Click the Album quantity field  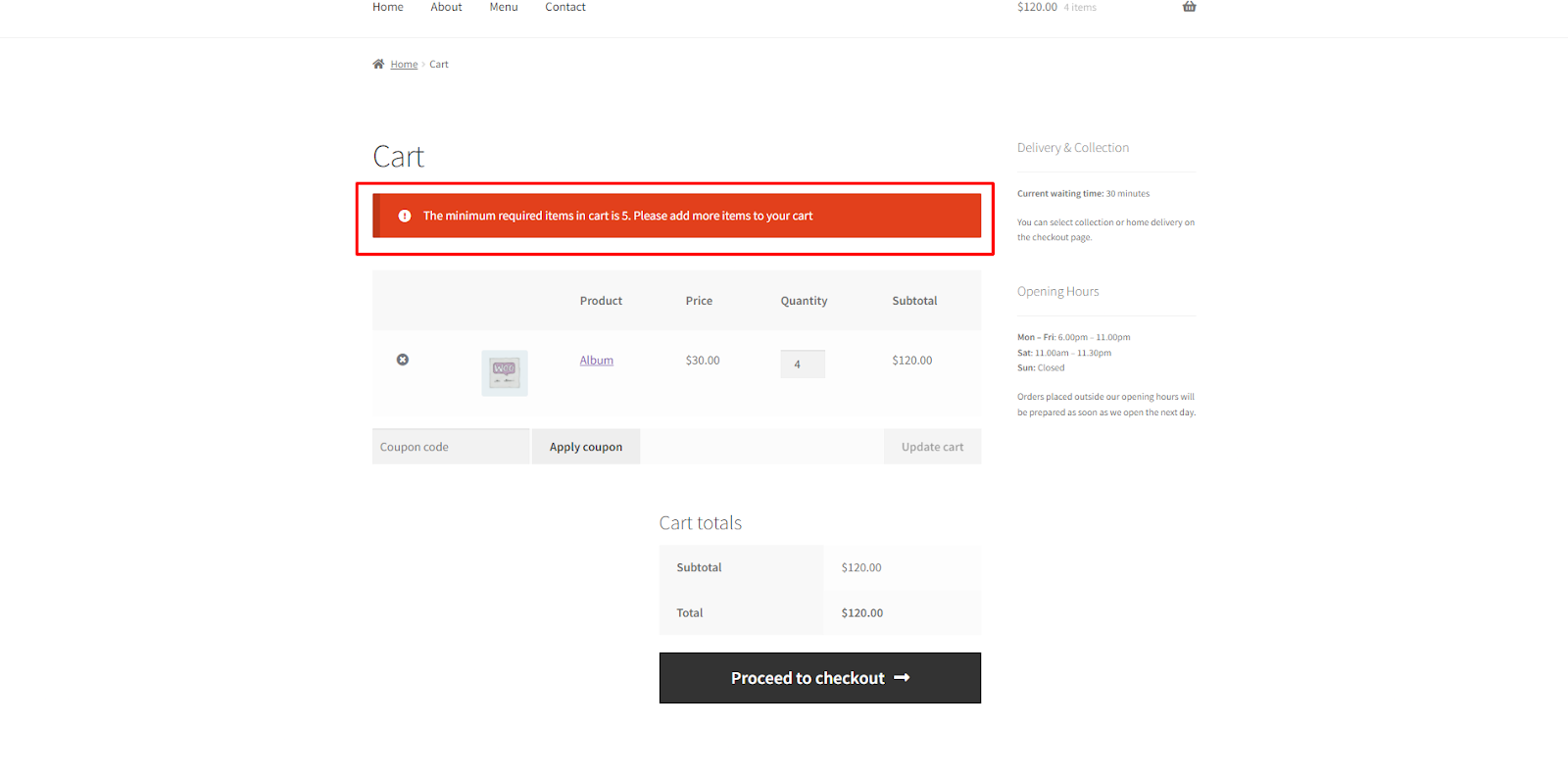(803, 363)
